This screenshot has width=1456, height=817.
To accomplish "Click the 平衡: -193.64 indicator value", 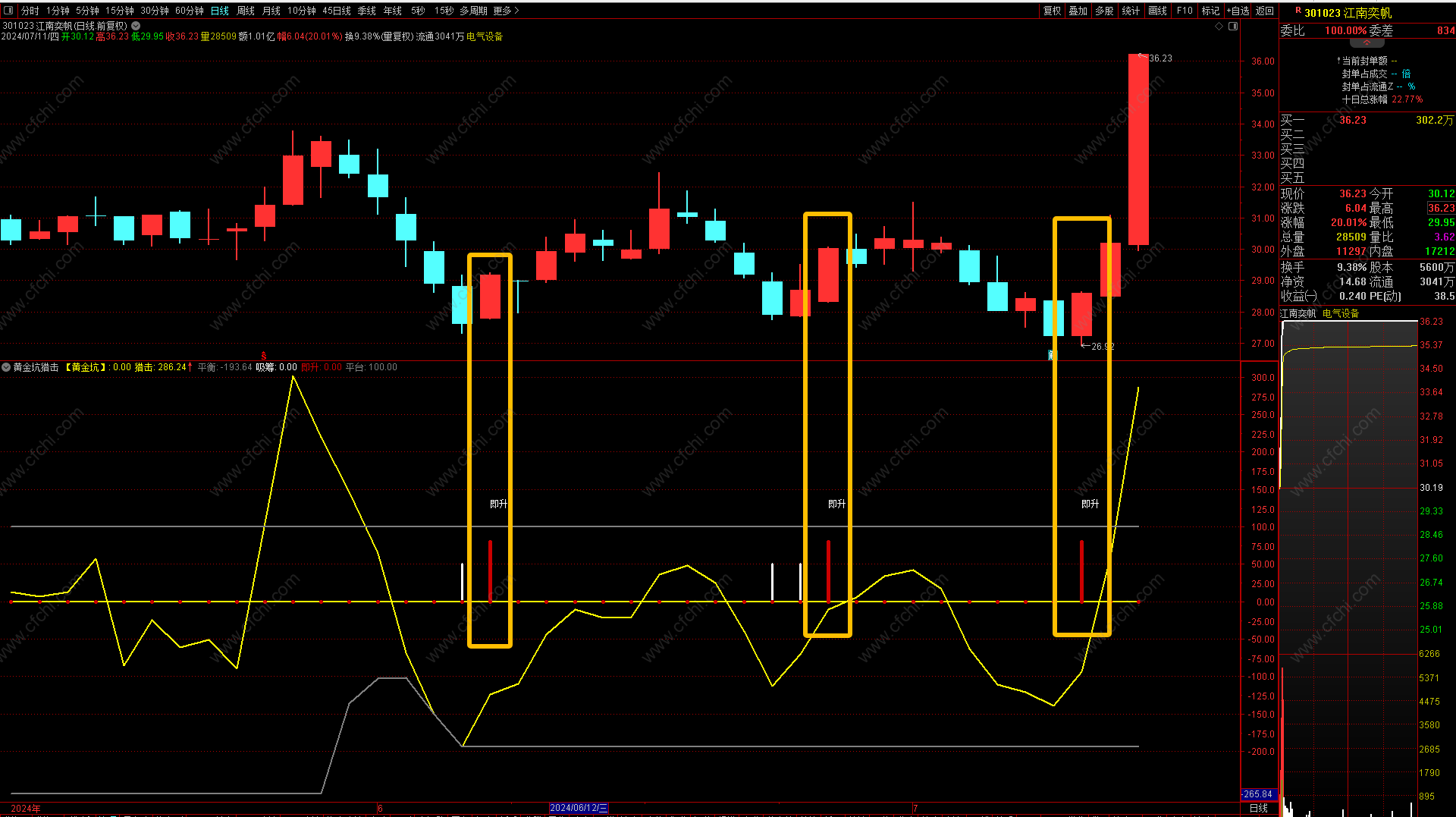I will tap(224, 367).
